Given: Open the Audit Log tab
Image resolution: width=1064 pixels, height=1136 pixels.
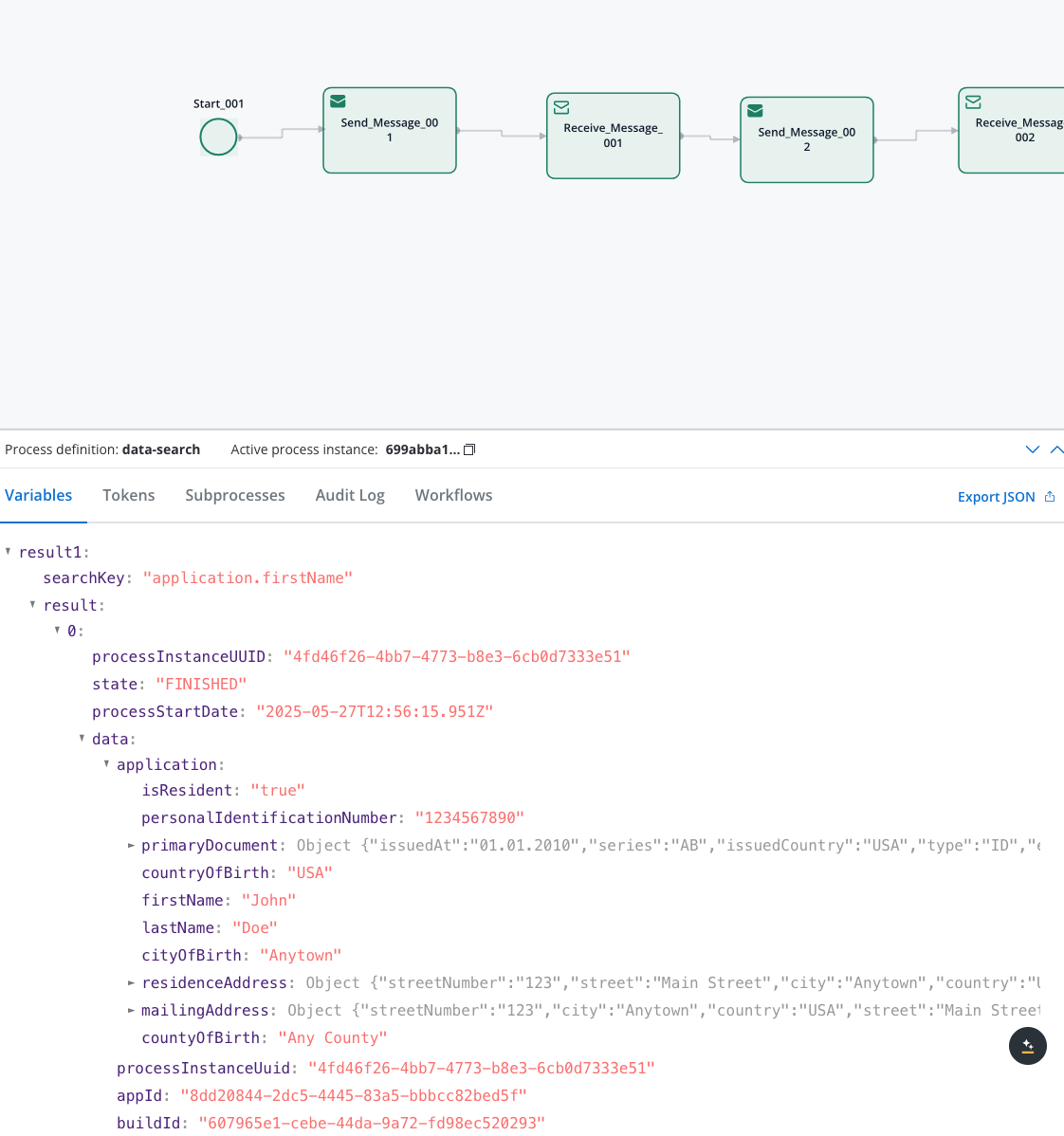Looking at the screenshot, I should (350, 496).
